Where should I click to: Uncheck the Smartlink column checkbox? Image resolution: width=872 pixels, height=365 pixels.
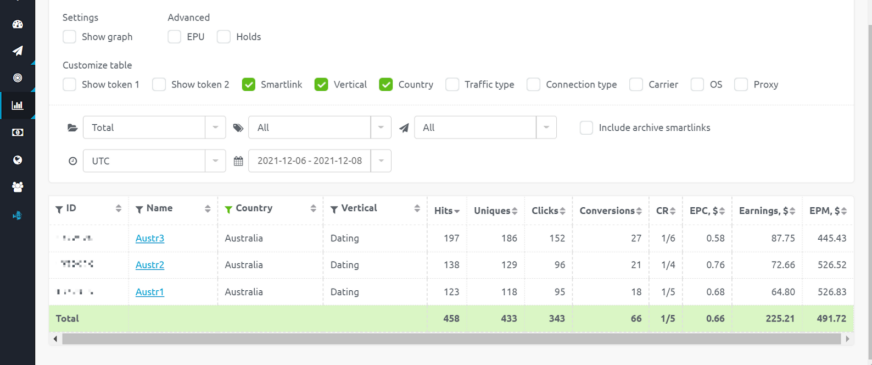(249, 85)
